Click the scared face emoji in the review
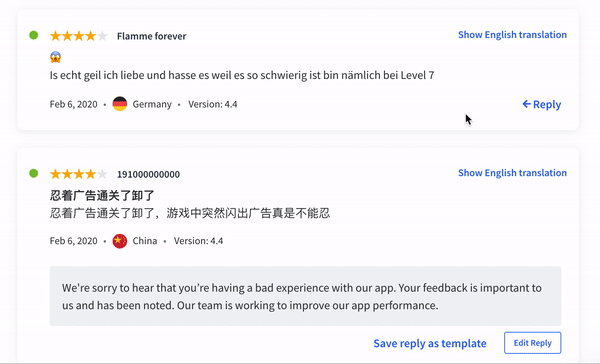600x364 pixels. click(55, 57)
